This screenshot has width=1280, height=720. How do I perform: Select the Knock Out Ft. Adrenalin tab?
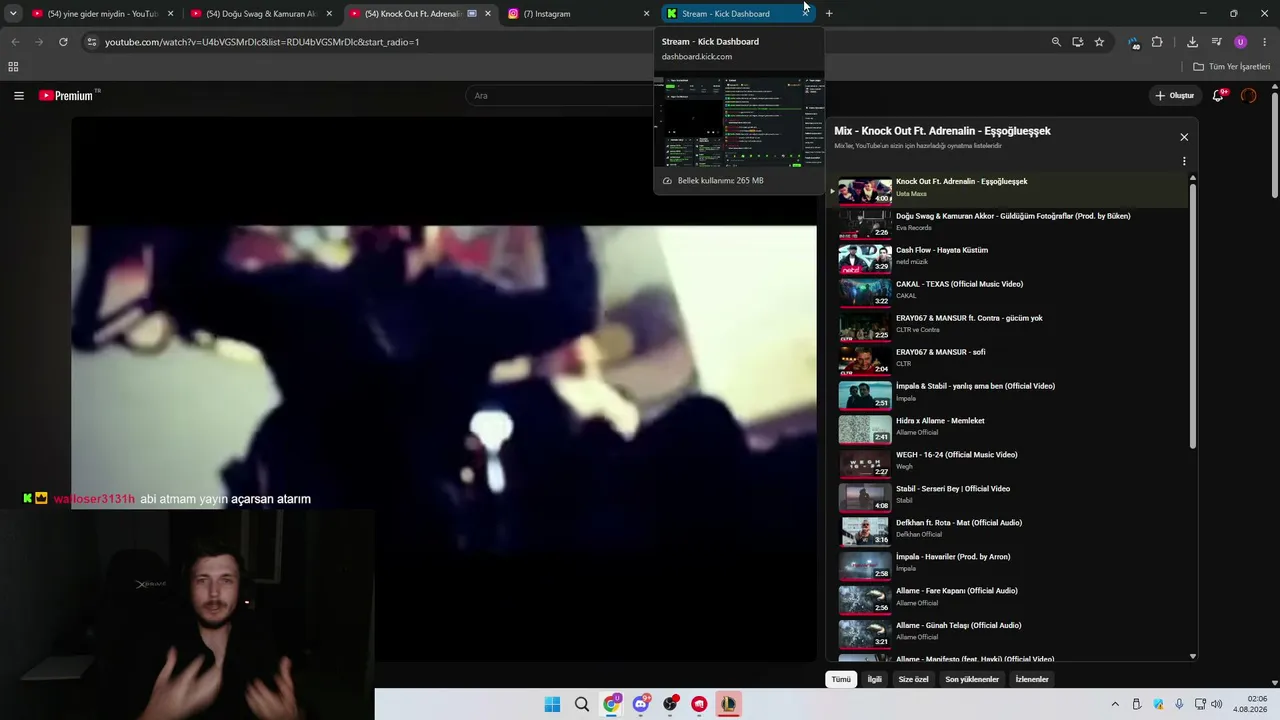pos(421,14)
